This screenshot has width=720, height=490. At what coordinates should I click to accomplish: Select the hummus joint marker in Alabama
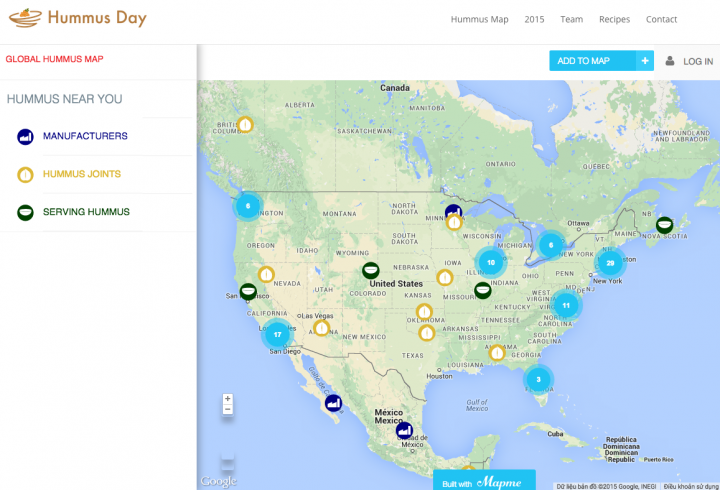pos(497,353)
